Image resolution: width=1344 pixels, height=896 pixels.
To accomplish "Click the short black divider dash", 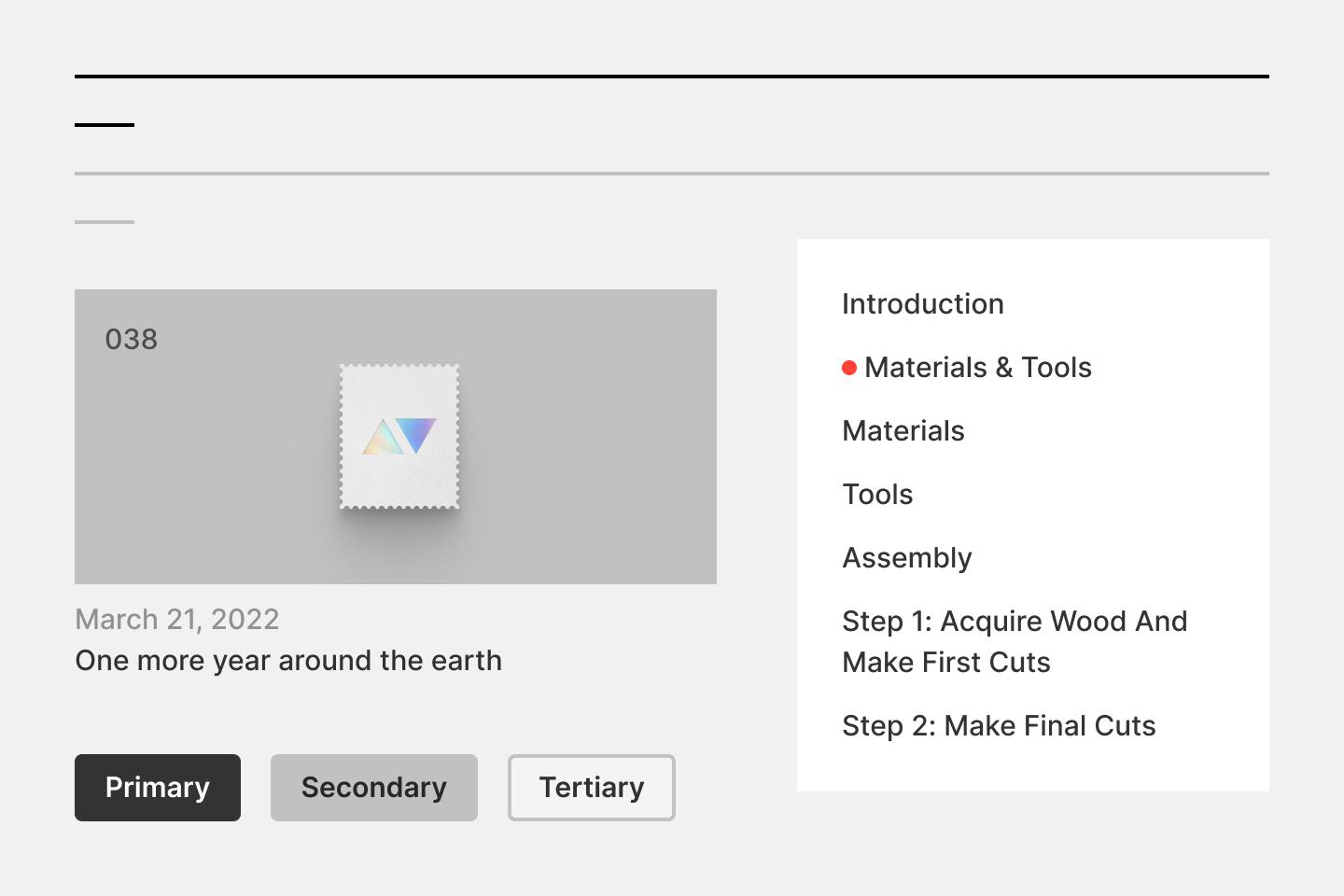I will 105,125.
